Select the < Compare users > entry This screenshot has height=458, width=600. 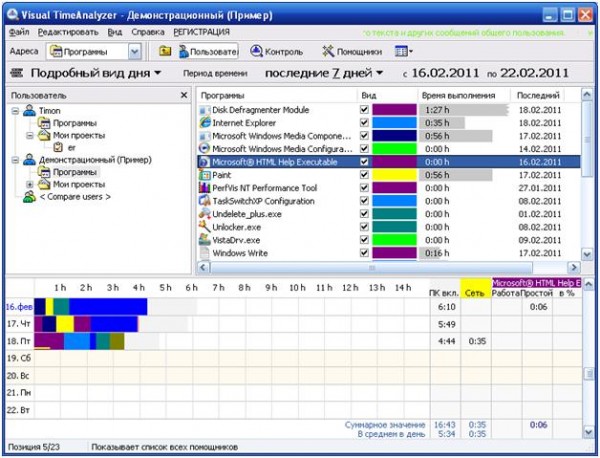75,197
